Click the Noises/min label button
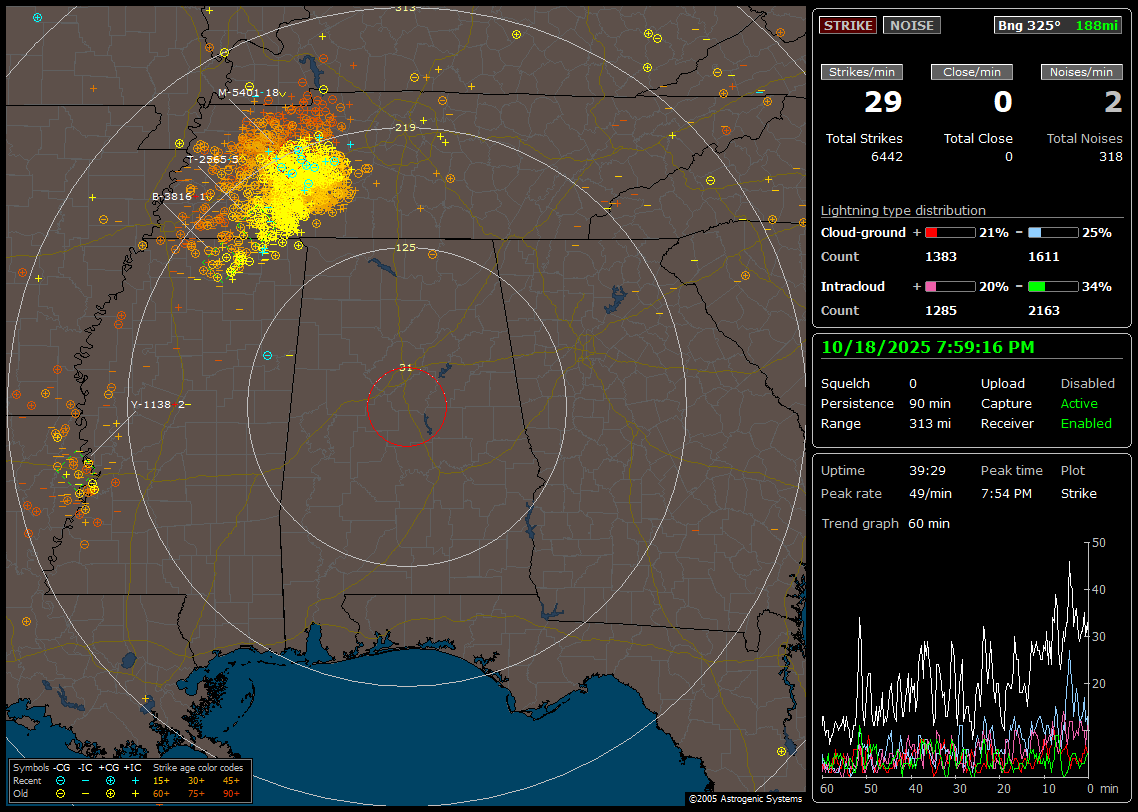1138x812 pixels. click(x=1082, y=72)
